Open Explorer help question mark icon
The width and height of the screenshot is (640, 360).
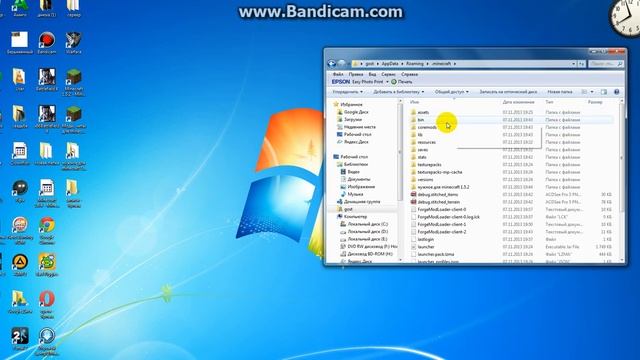tap(616, 92)
